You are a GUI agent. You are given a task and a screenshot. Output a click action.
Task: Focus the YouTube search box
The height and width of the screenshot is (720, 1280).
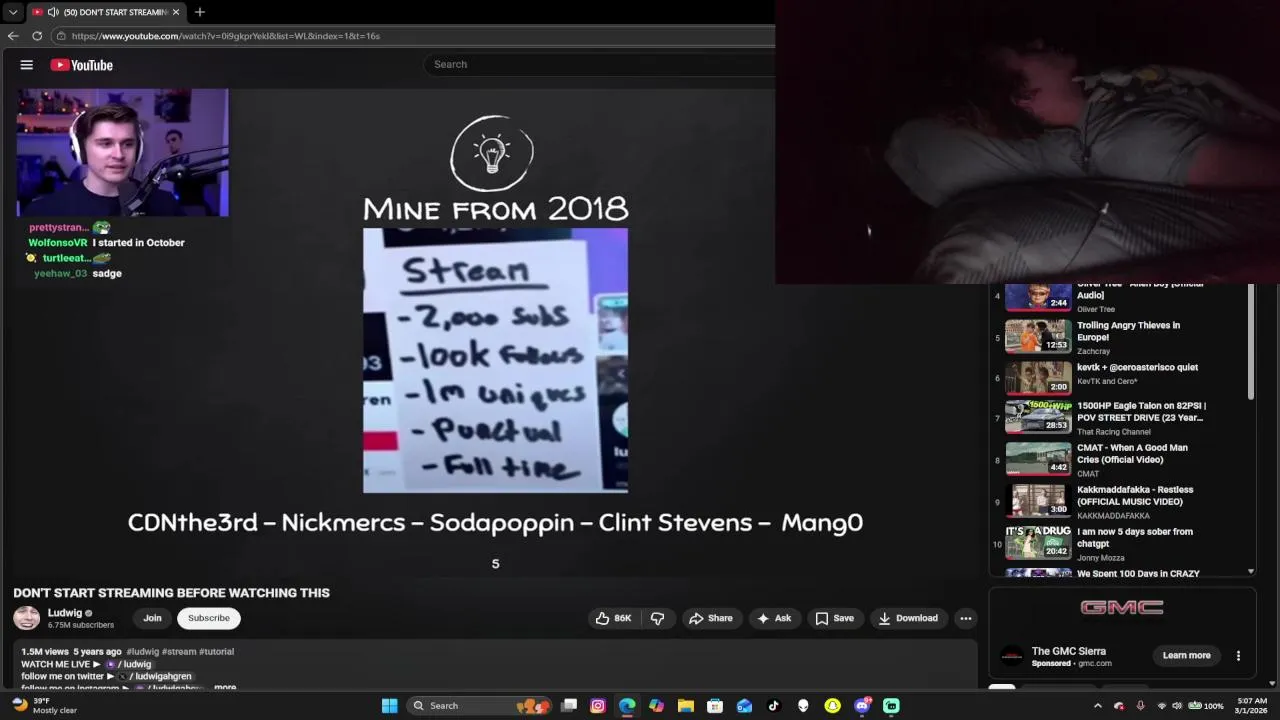tap(600, 64)
